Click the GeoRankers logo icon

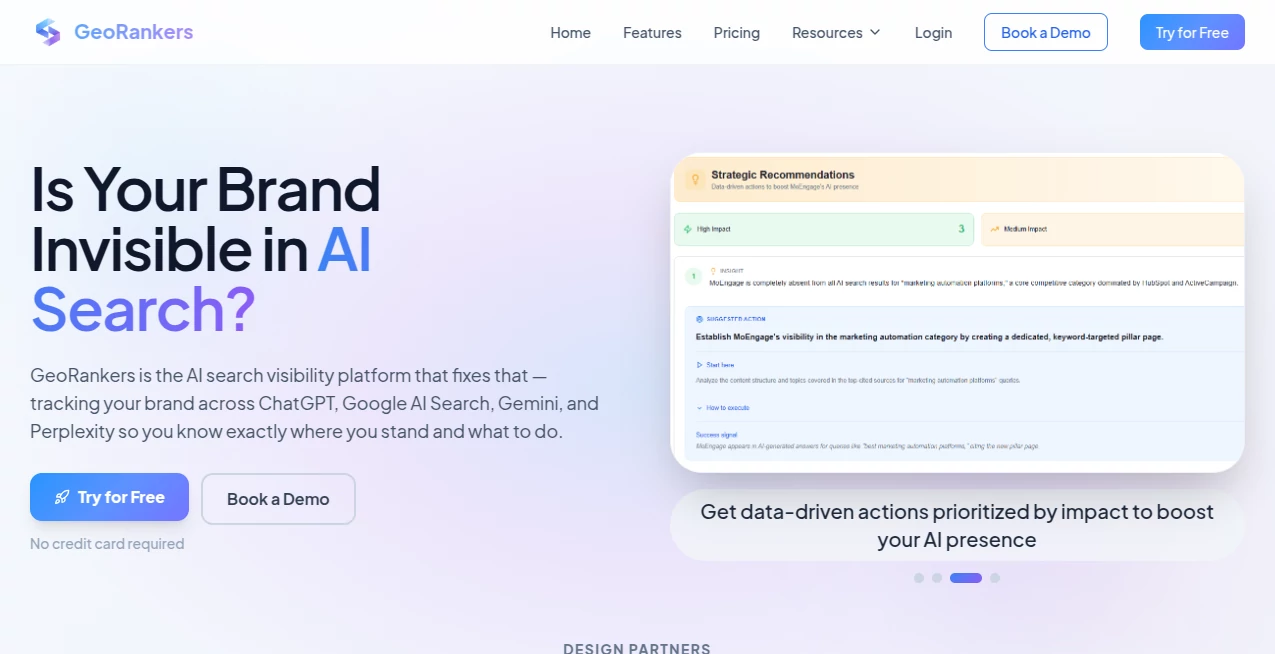pos(47,32)
